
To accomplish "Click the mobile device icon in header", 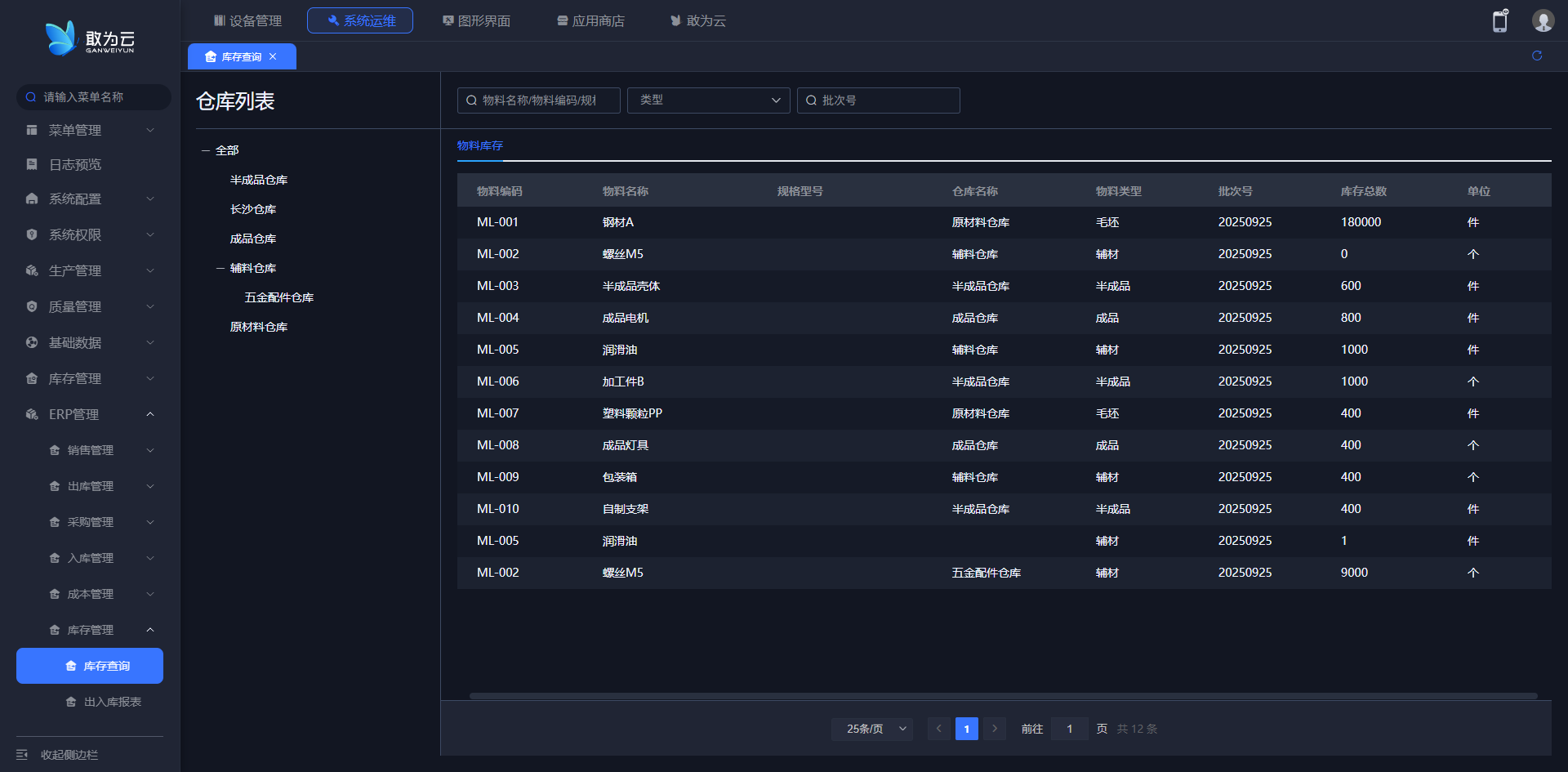I will point(1499,21).
